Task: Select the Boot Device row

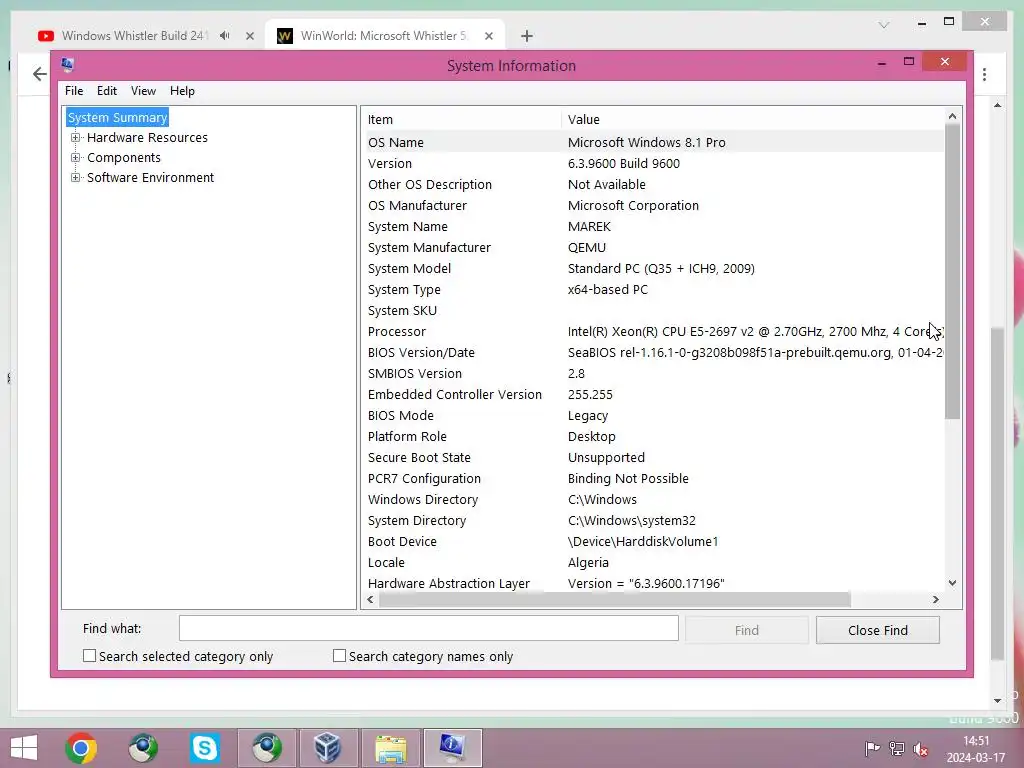Action: (654, 541)
